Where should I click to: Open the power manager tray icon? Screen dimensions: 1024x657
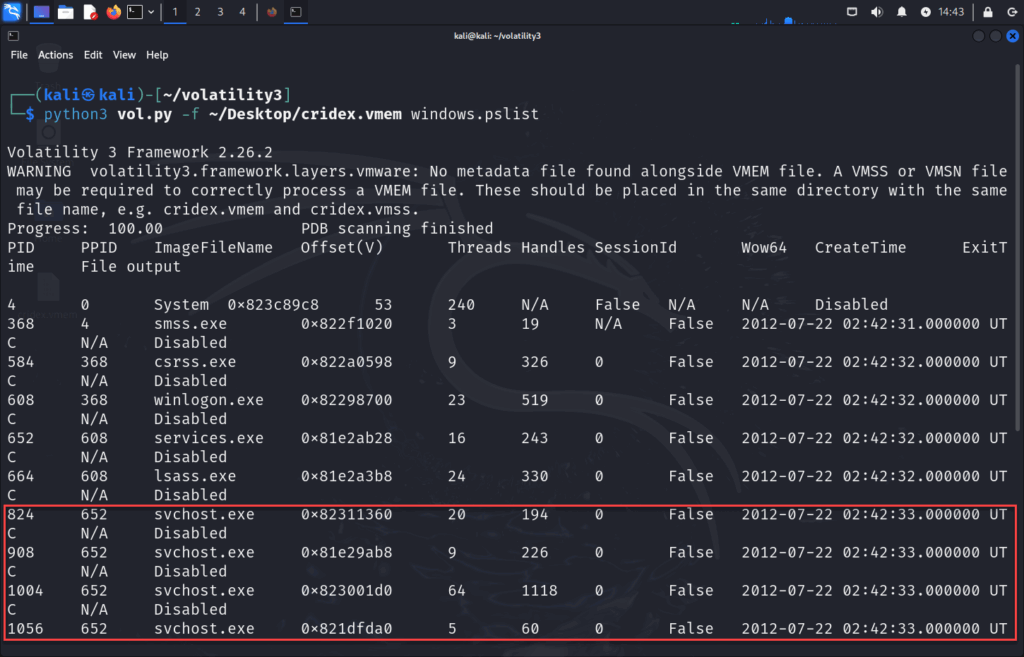tap(925, 12)
